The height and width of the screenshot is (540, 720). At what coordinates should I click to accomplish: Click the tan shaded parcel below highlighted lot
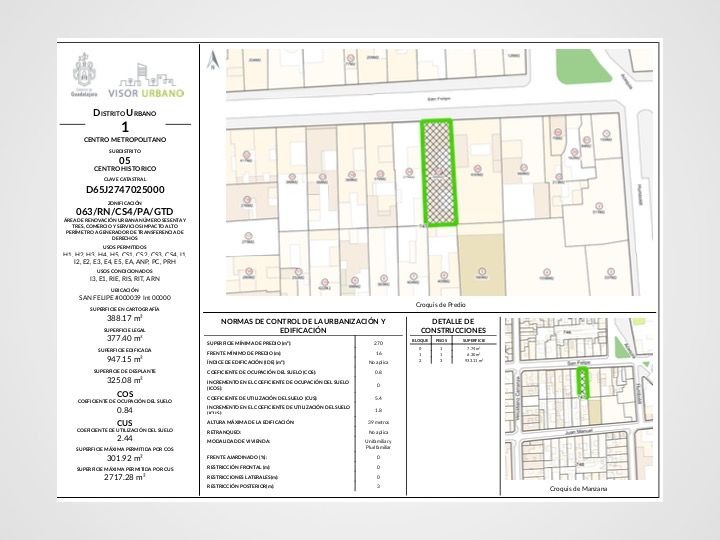pyautogui.click(x=481, y=256)
